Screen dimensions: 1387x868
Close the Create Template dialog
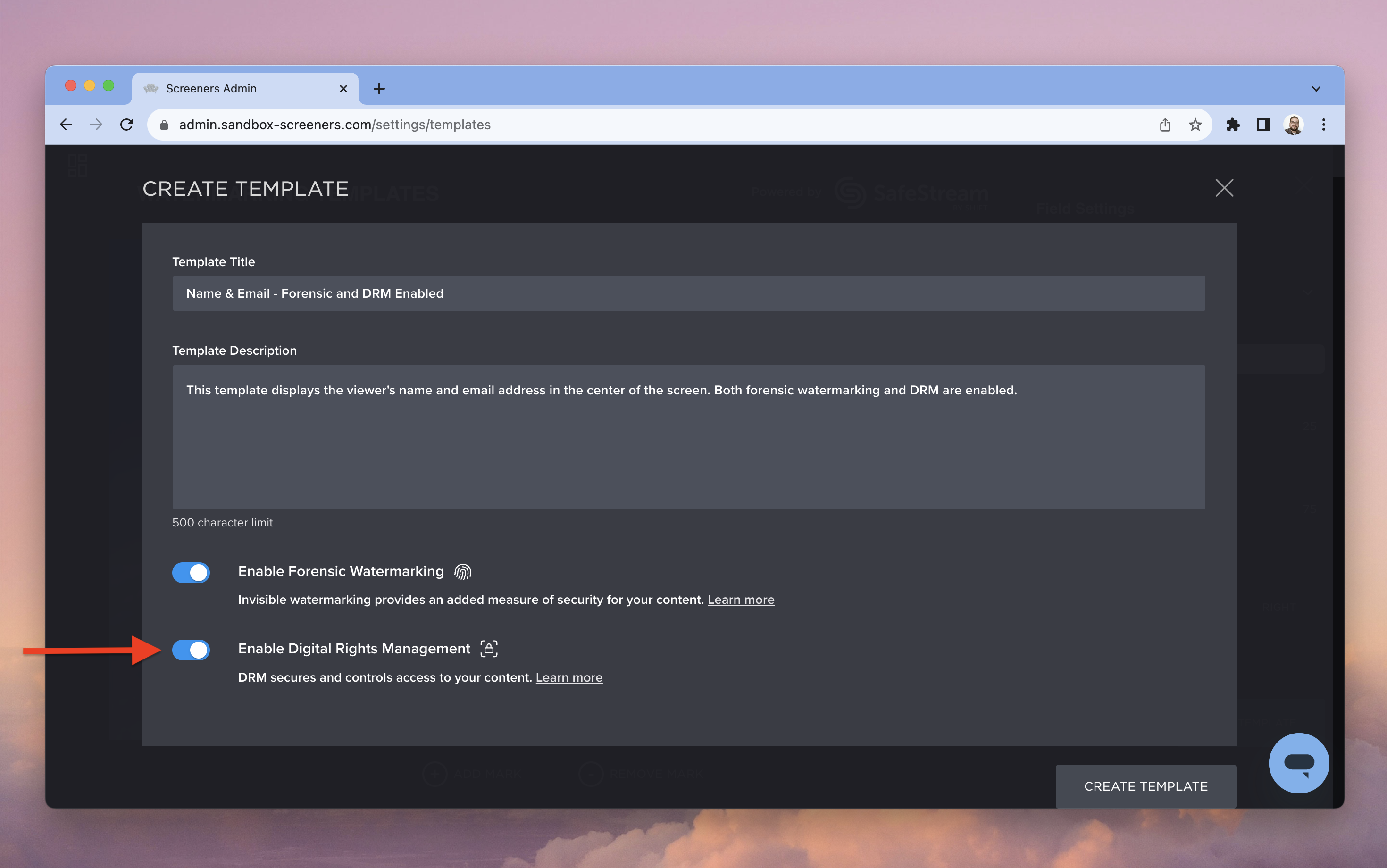1224,188
